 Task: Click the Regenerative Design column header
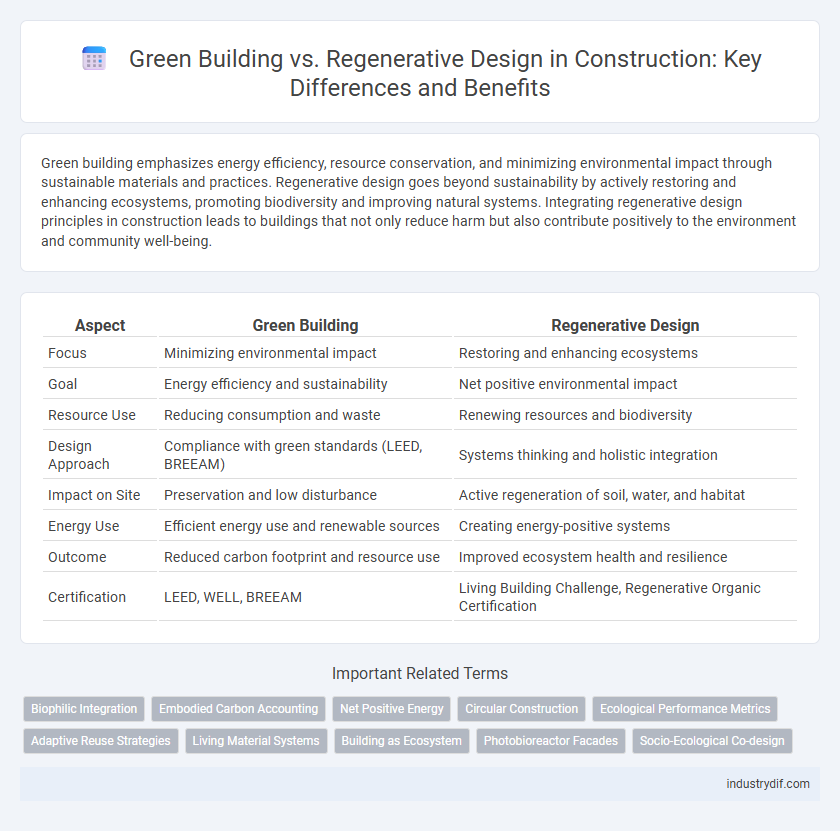click(625, 325)
